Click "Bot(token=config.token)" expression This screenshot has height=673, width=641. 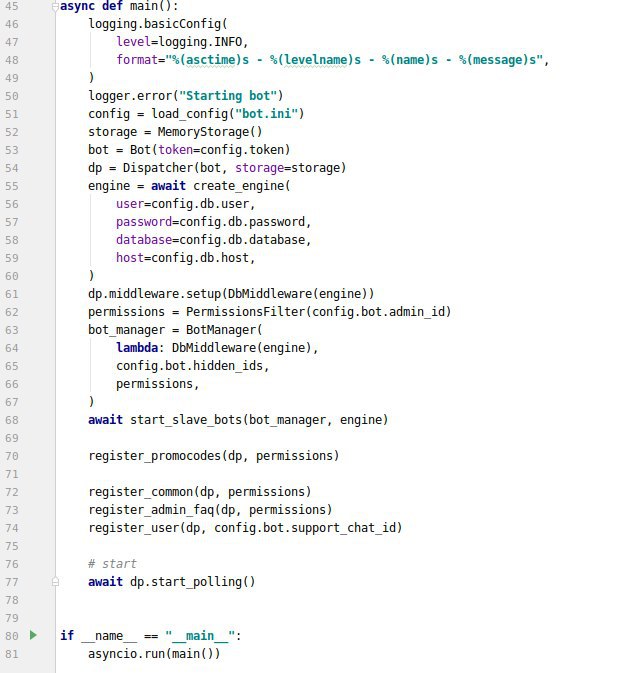point(210,150)
